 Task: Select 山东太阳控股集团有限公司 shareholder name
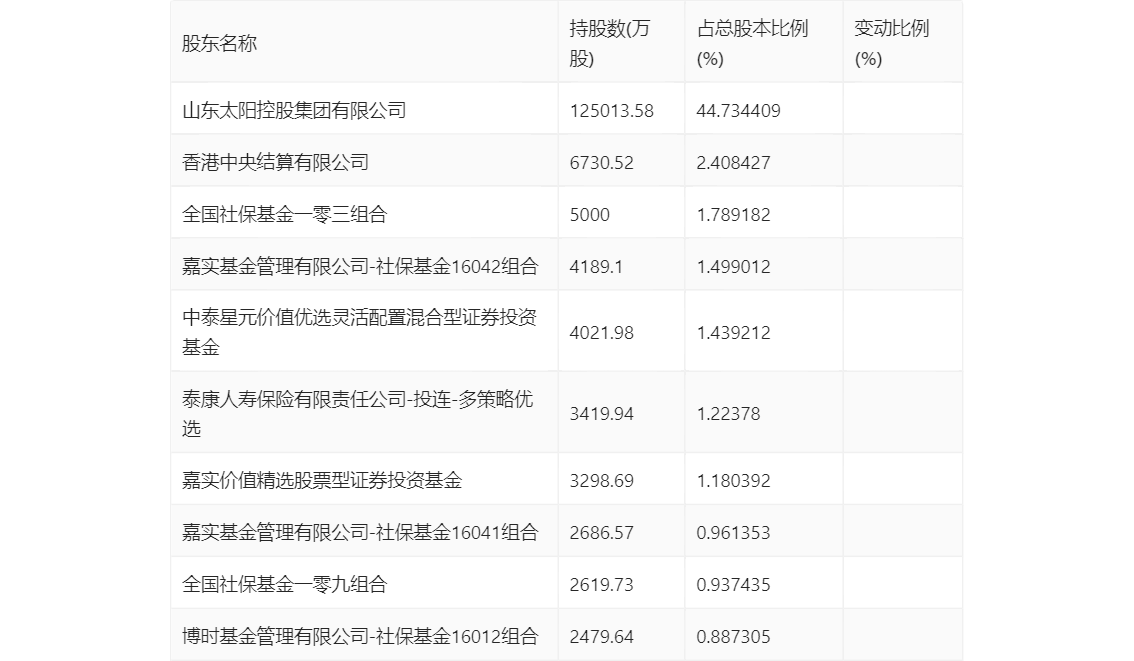(294, 111)
